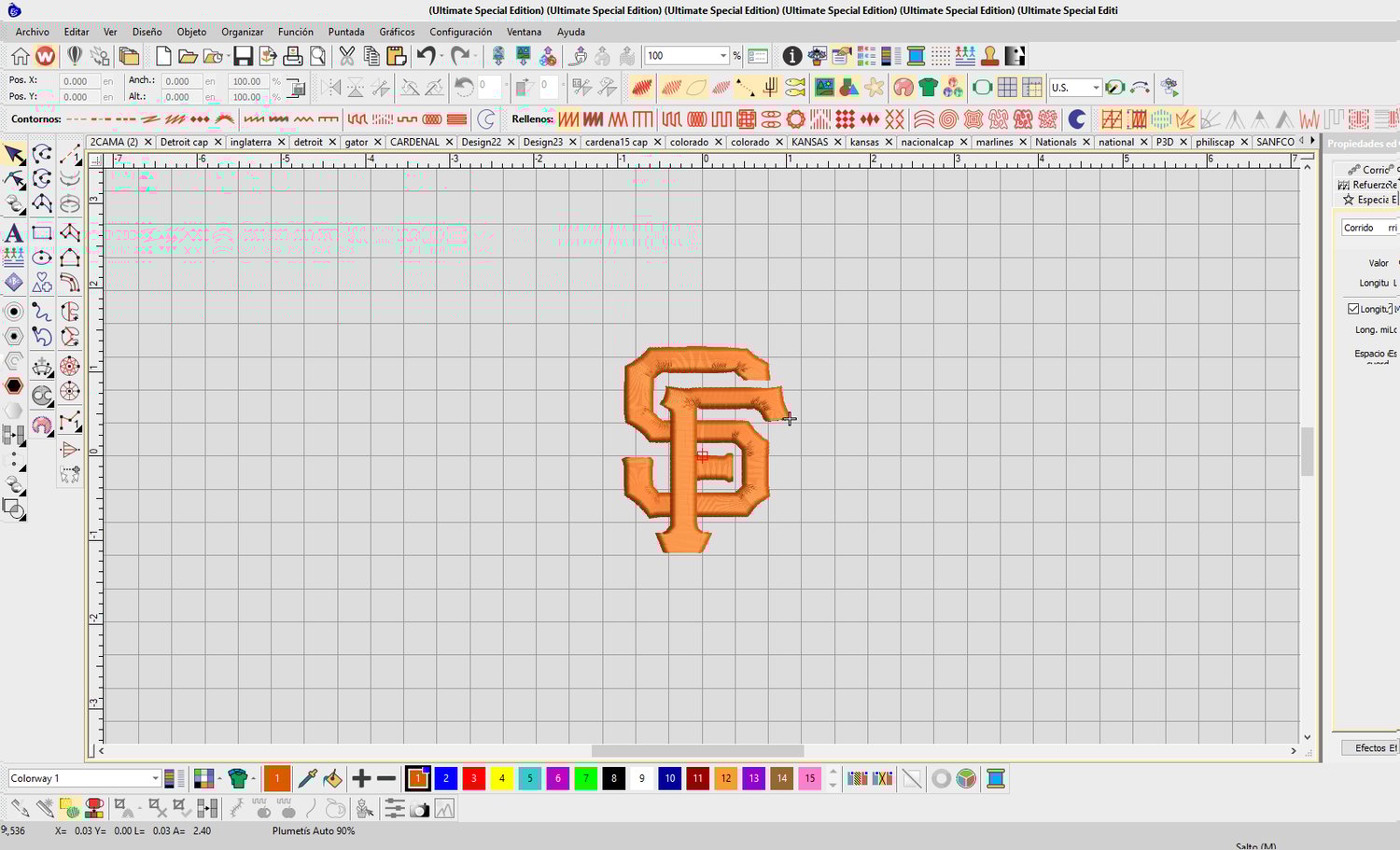Click the horizontal canvas scrollbar thumb

(697, 750)
